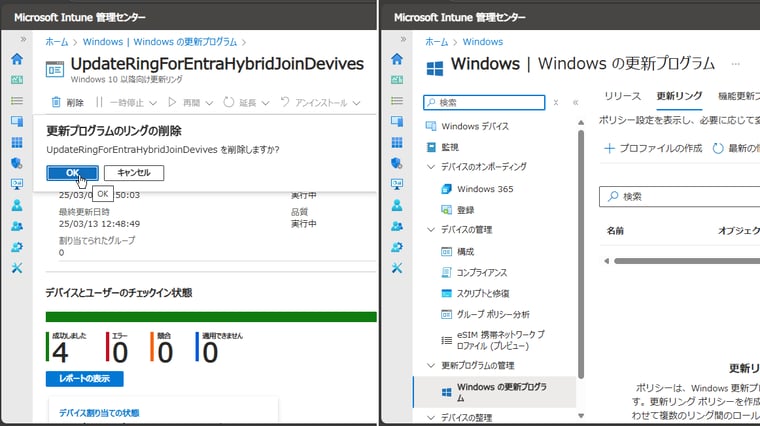This screenshot has height=426, width=760.
Task: Open Endpoint security shield icon in left sidebar
Action: point(17,163)
